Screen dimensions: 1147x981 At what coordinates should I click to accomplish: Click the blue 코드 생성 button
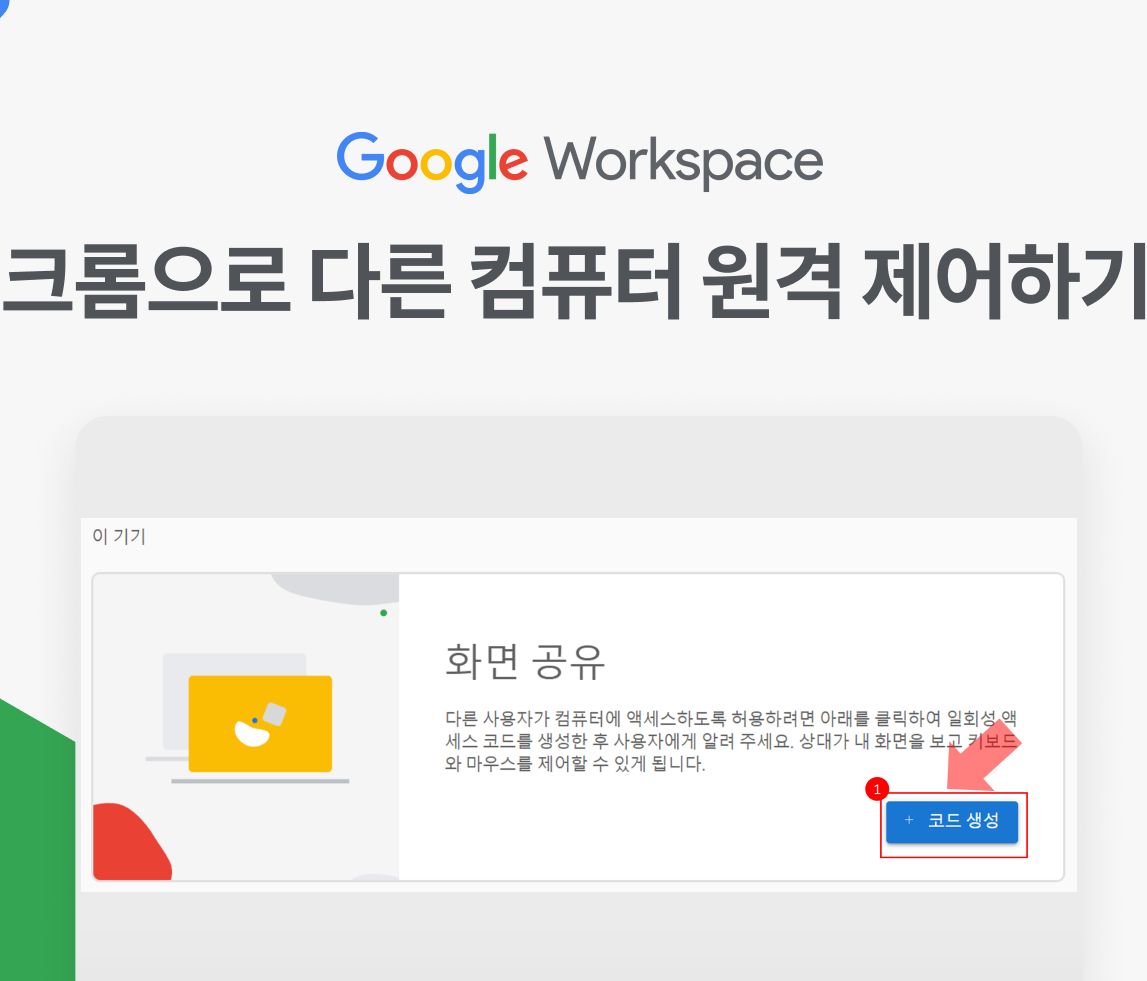953,823
